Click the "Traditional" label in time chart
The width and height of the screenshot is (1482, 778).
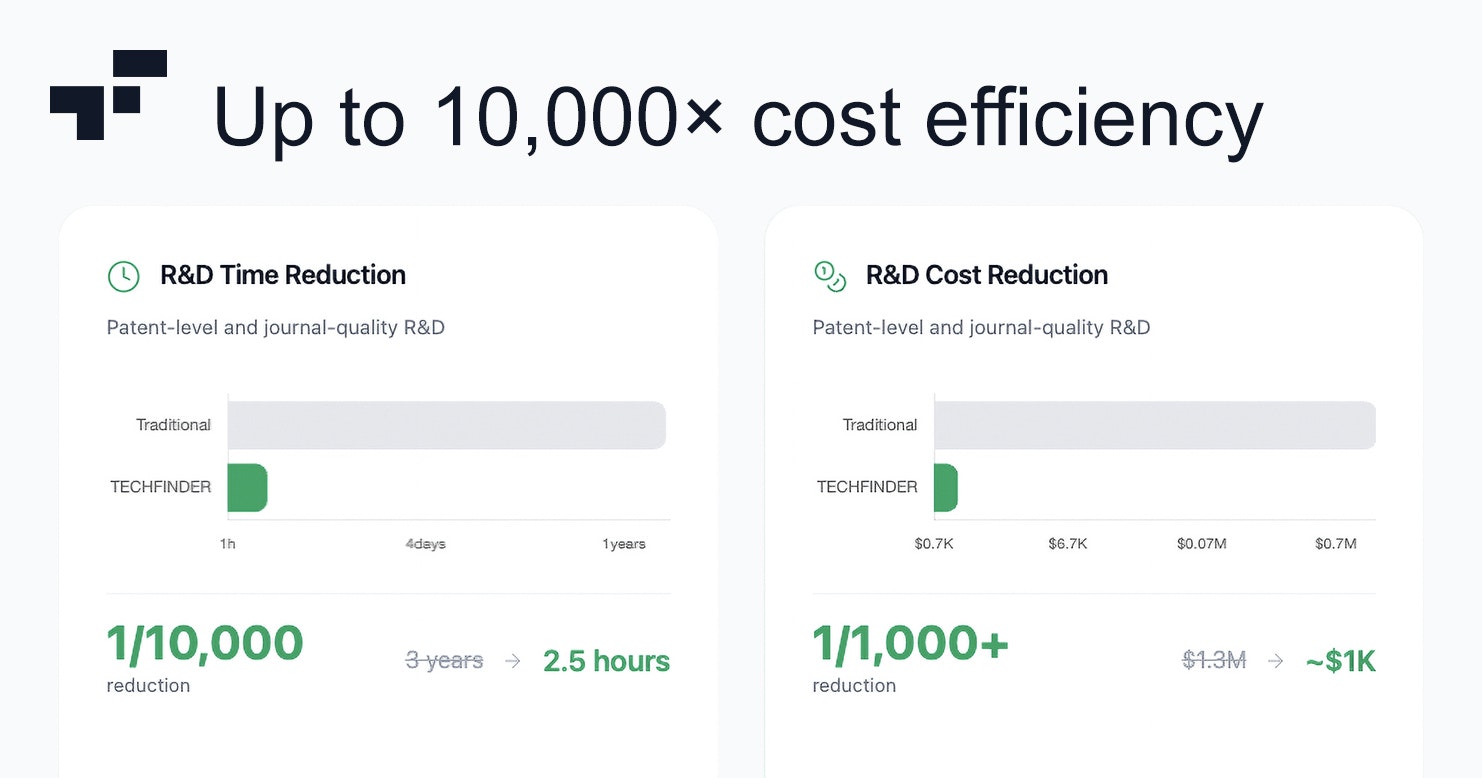tap(173, 425)
